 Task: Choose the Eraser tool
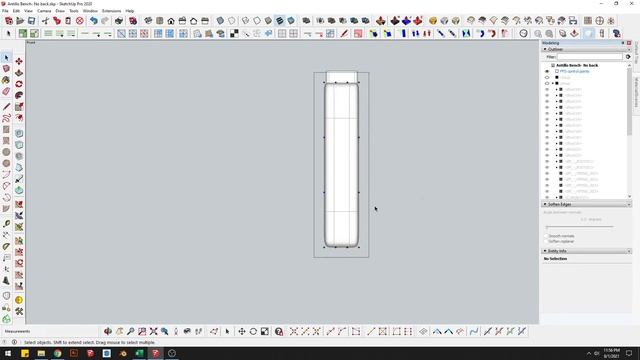click(x=6, y=91)
